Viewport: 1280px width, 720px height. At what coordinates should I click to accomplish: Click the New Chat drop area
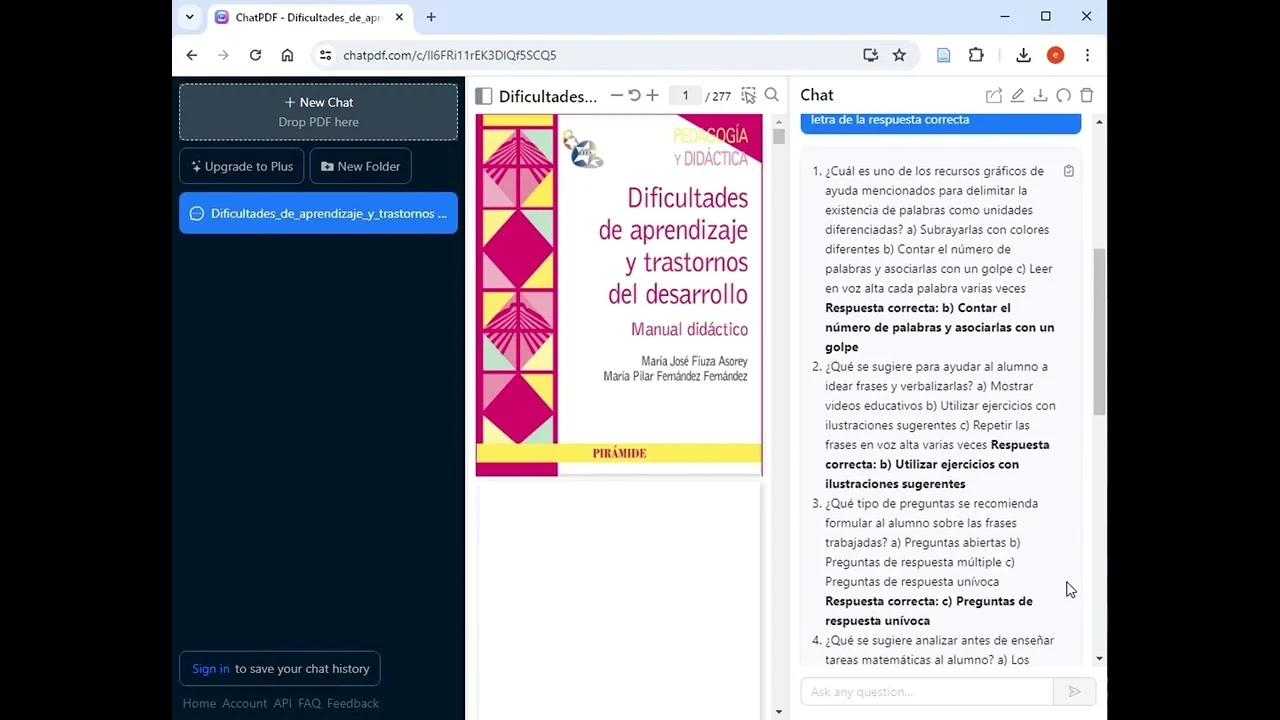(x=318, y=112)
